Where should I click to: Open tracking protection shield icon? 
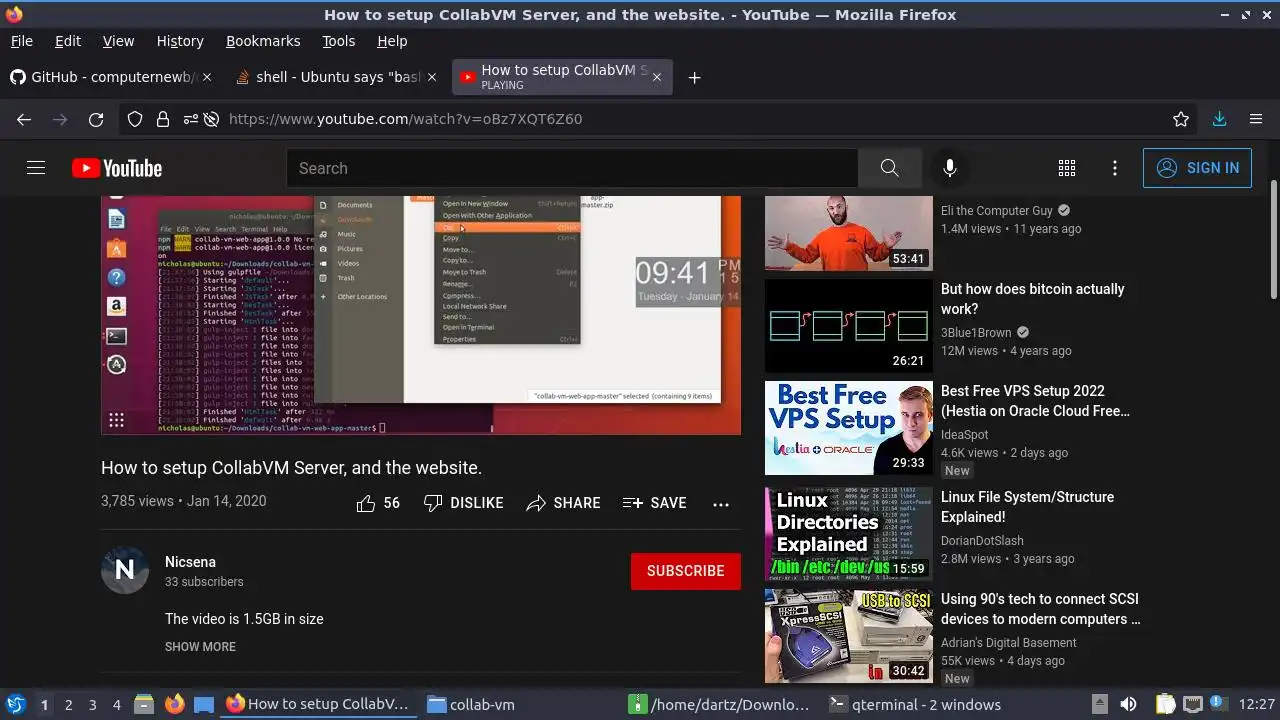[135, 119]
